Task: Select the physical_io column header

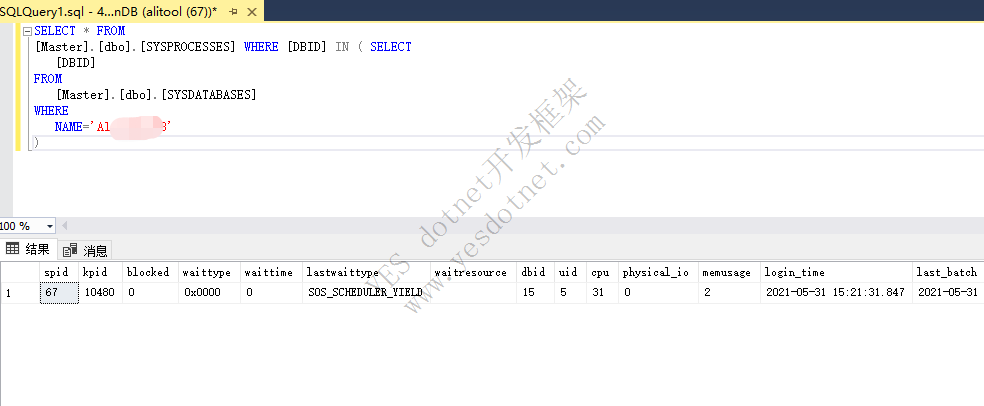Action: 658,272
